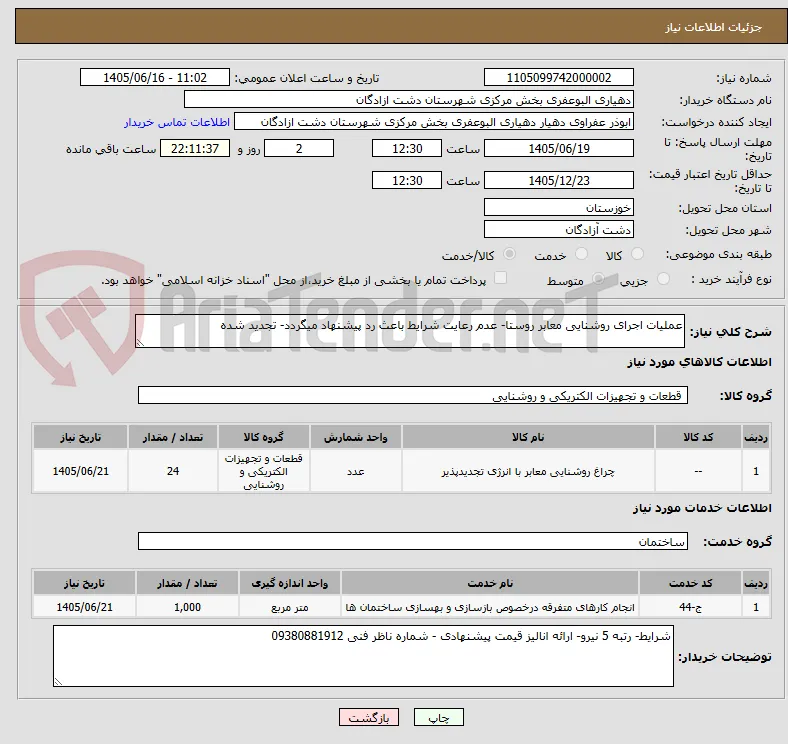Click the کد خدمت column header
The height and width of the screenshot is (744, 788).
coord(691,583)
